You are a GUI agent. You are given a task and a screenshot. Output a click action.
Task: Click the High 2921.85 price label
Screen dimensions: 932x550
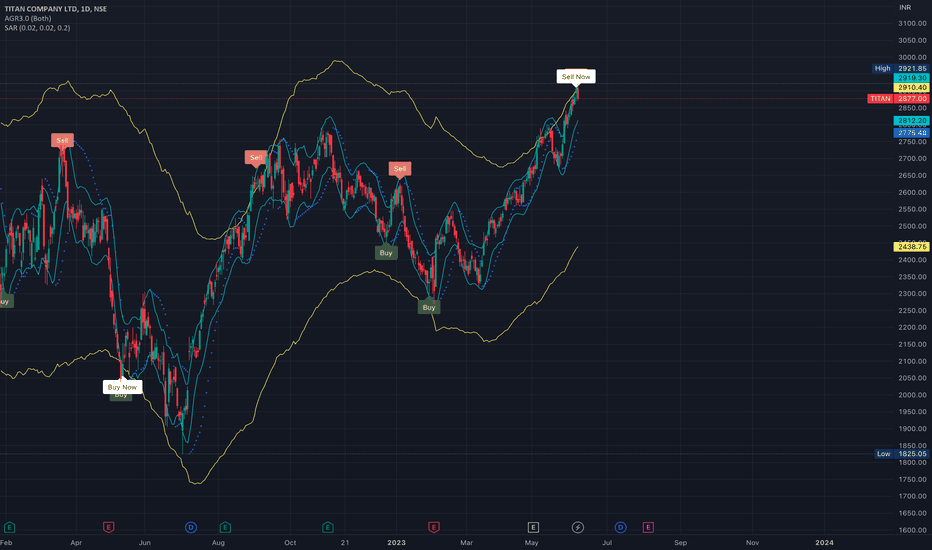900,68
